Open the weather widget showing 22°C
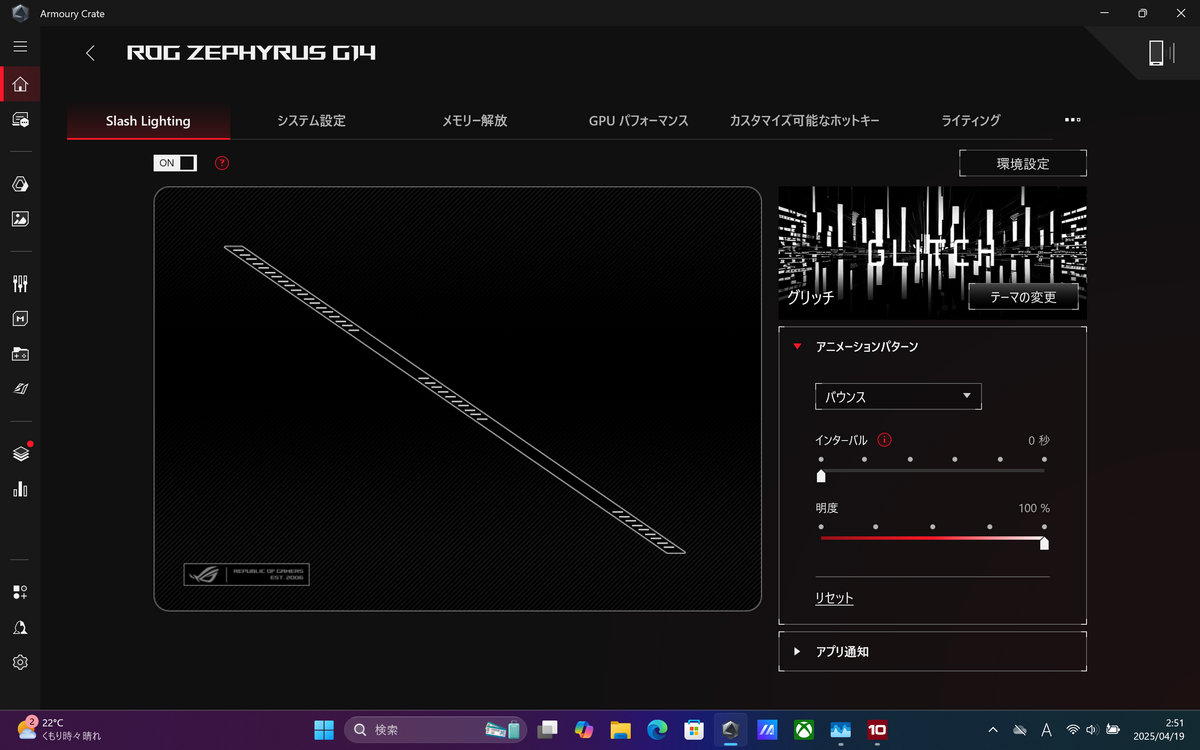This screenshot has height=750, width=1200. click(58, 729)
